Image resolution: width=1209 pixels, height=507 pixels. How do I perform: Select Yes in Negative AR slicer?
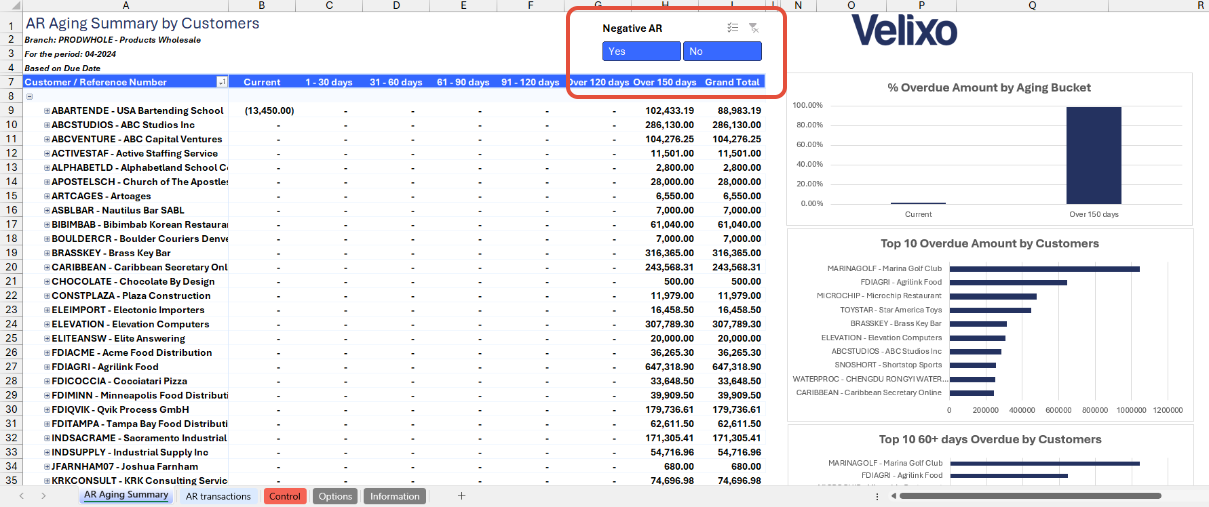point(642,51)
